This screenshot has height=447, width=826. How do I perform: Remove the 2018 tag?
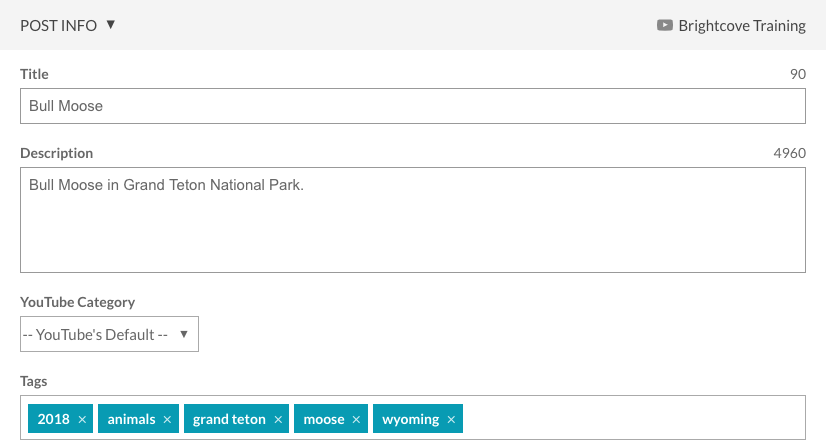[x=82, y=420]
